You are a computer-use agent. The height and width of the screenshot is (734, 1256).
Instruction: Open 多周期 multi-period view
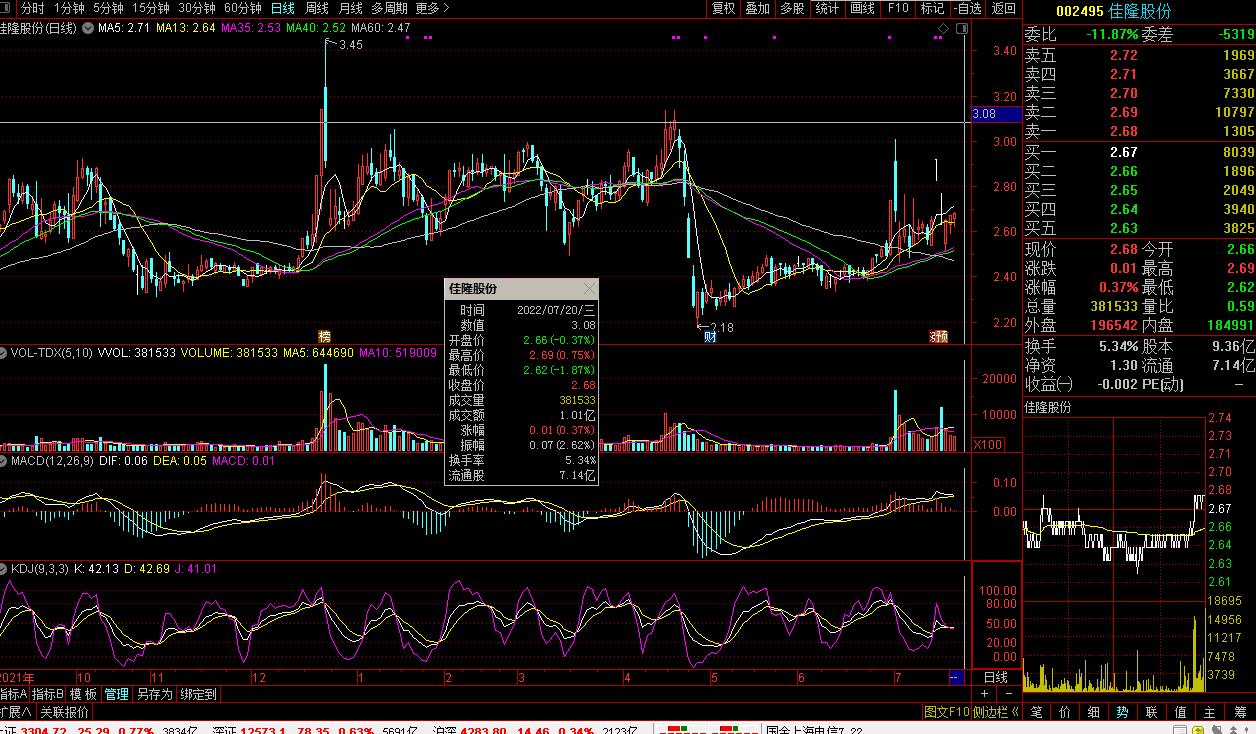click(390, 8)
